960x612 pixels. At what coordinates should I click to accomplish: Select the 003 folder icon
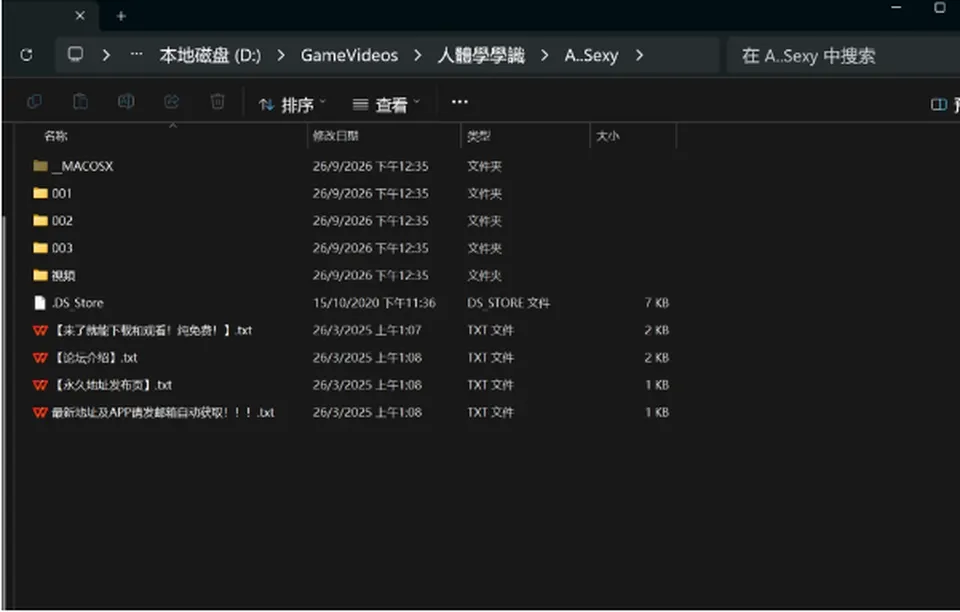tap(40, 248)
